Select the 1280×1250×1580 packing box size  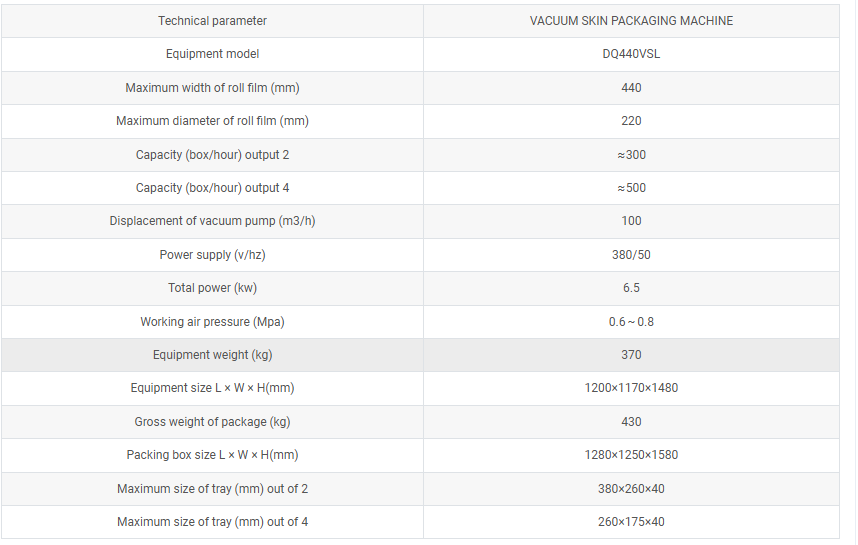[x=631, y=455]
